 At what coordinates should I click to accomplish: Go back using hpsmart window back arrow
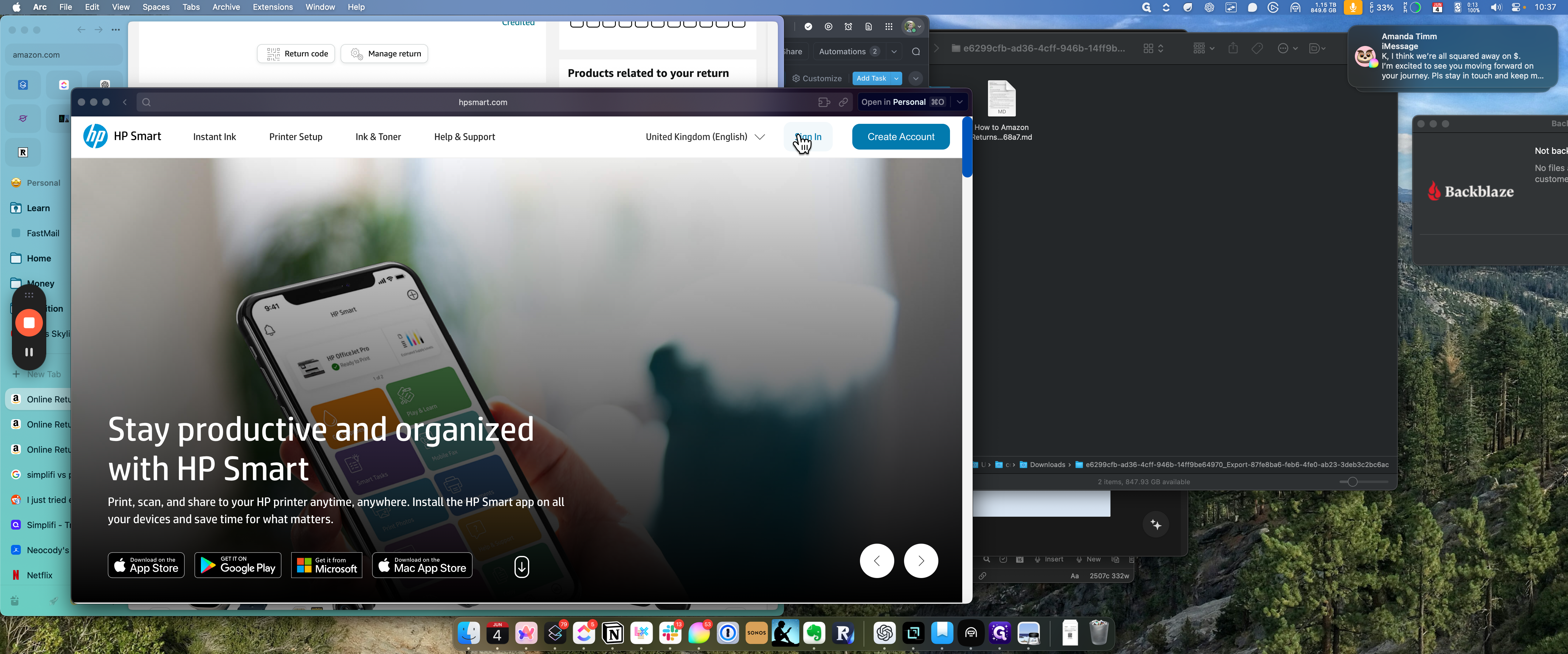[x=125, y=102]
